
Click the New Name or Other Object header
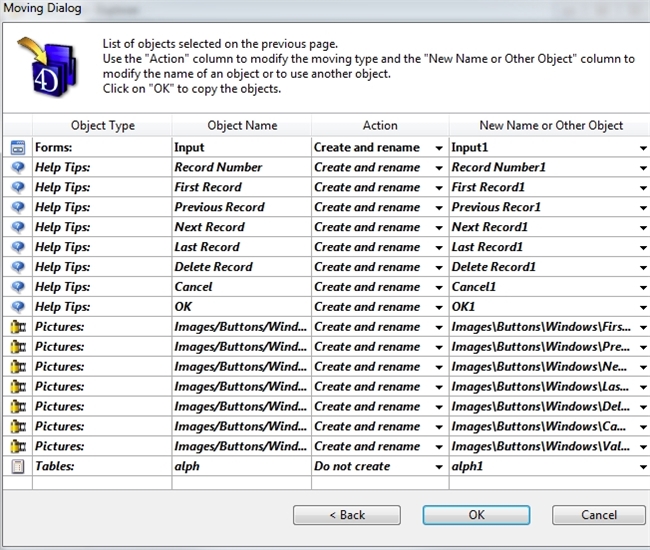(550, 126)
